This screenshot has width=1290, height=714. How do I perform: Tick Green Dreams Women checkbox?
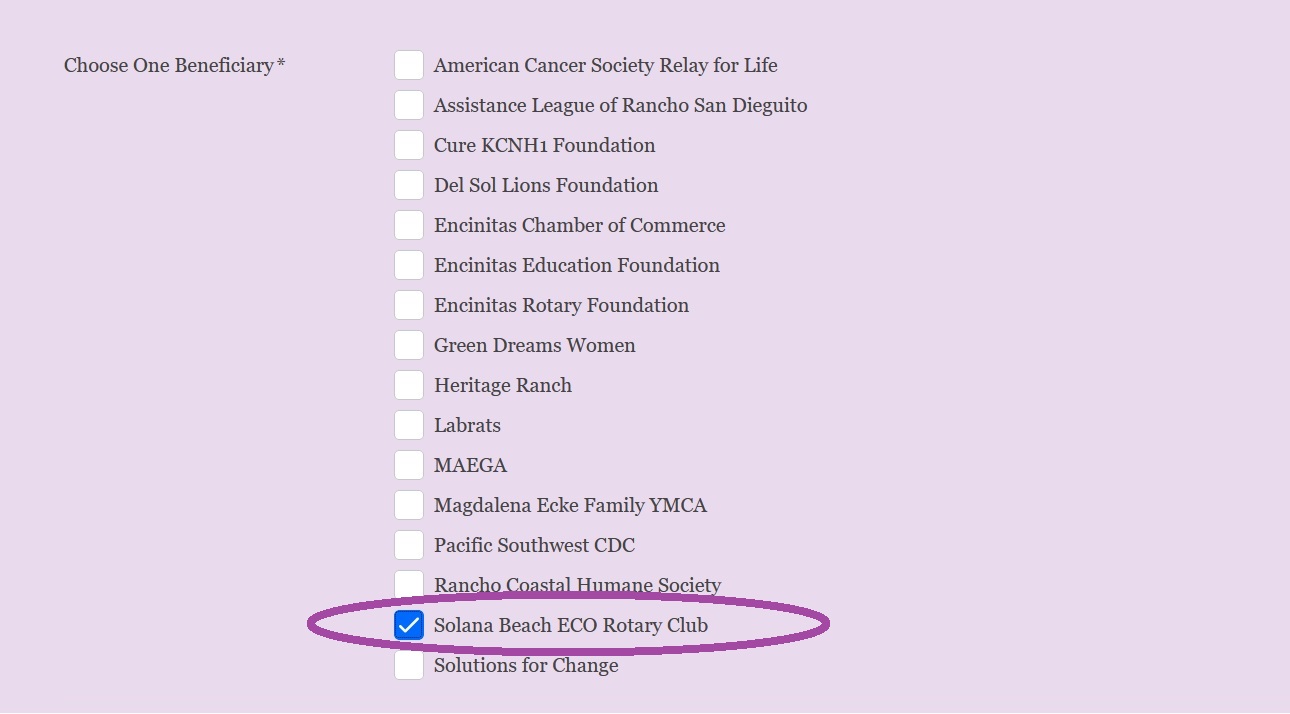pos(409,345)
